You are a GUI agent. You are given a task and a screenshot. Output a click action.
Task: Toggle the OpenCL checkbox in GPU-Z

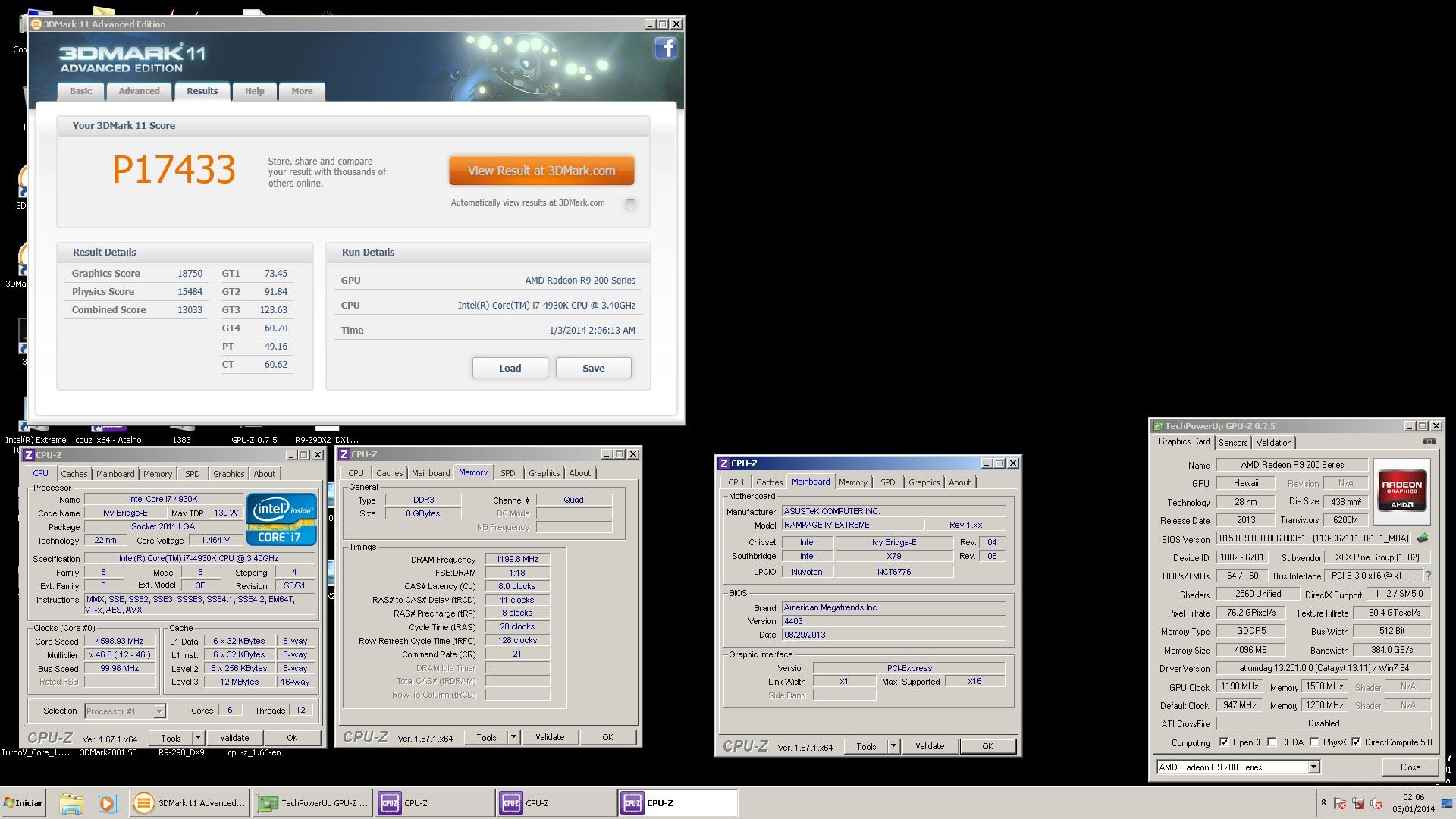[x=1224, y=742]
